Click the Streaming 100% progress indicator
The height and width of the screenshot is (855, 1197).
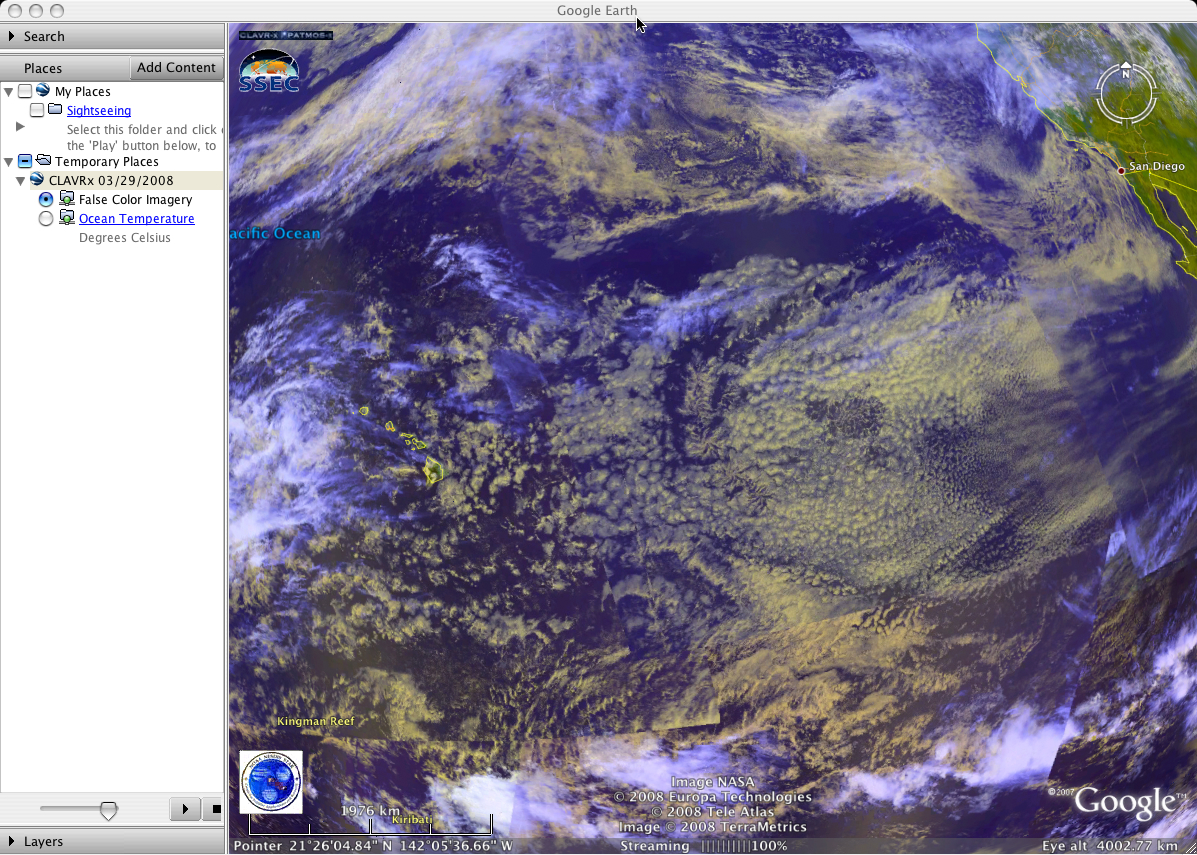point(704,846)
